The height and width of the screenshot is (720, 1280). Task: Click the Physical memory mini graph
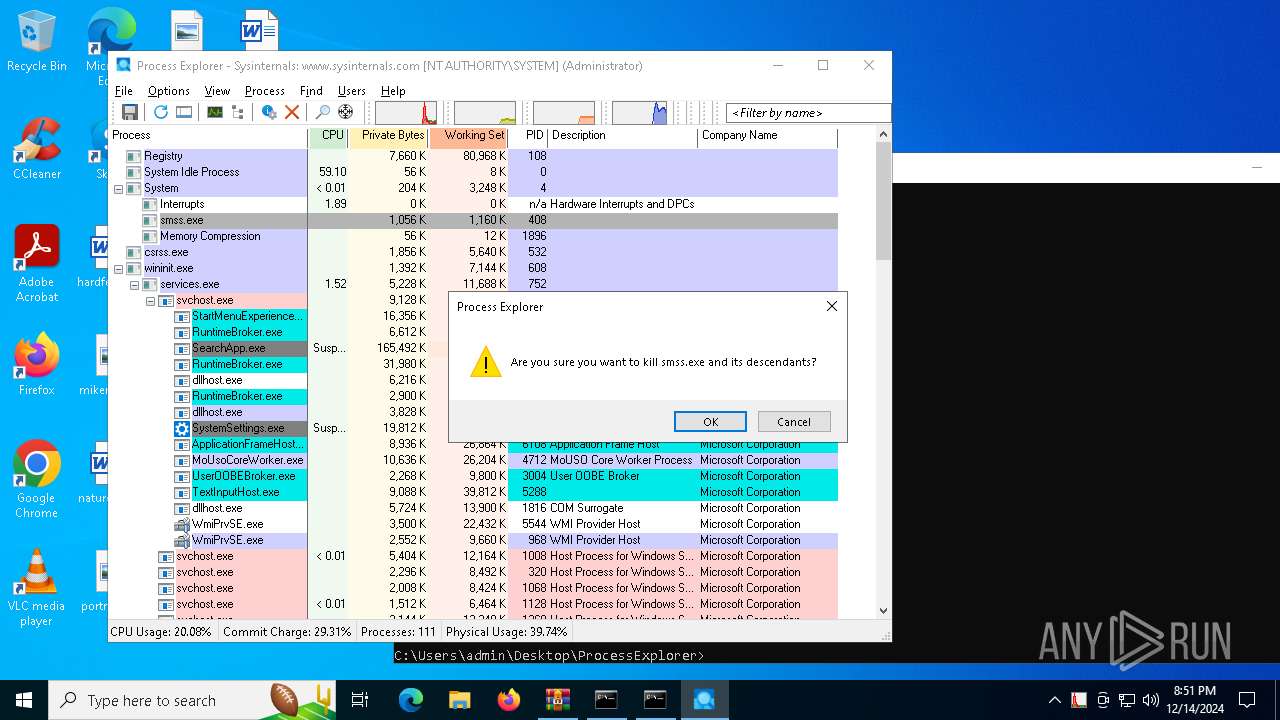coord(564,112)
